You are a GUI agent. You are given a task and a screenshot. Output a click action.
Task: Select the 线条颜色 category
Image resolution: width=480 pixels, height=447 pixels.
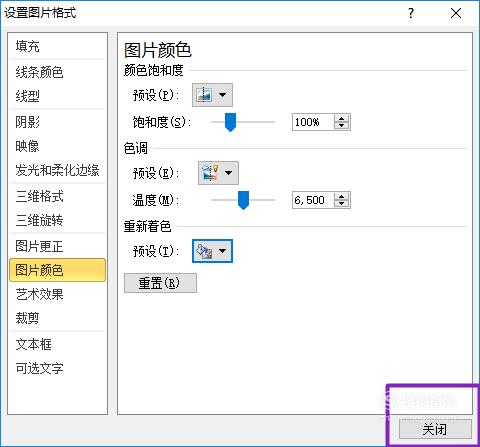[57, 72]
